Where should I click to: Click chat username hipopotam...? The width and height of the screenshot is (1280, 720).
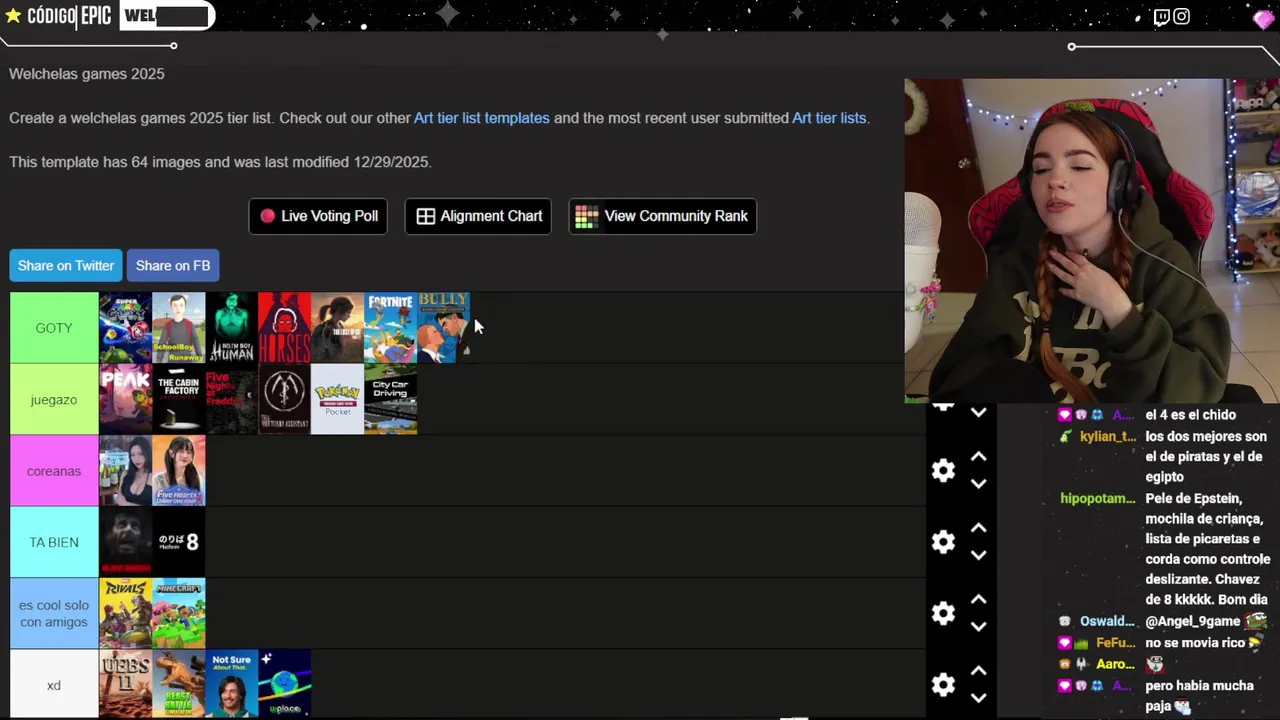point(1098,498)
